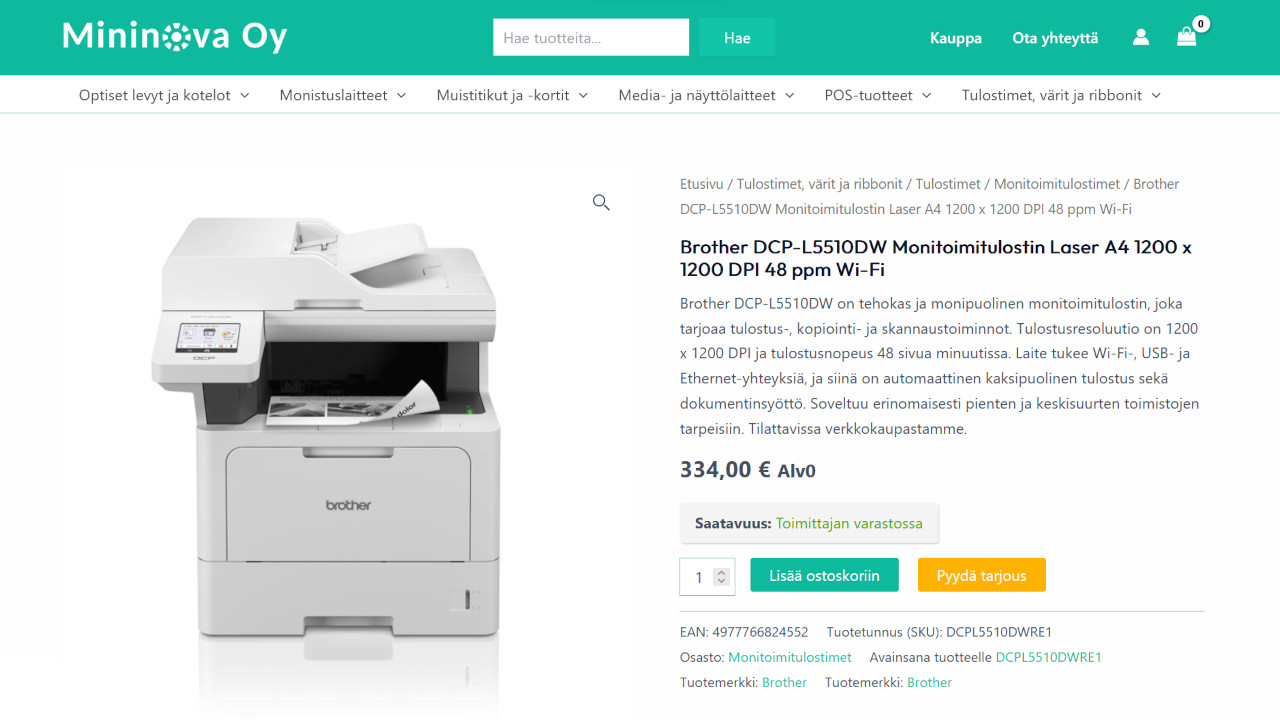Focus the Hae tuotteita search field

(591, 37)
